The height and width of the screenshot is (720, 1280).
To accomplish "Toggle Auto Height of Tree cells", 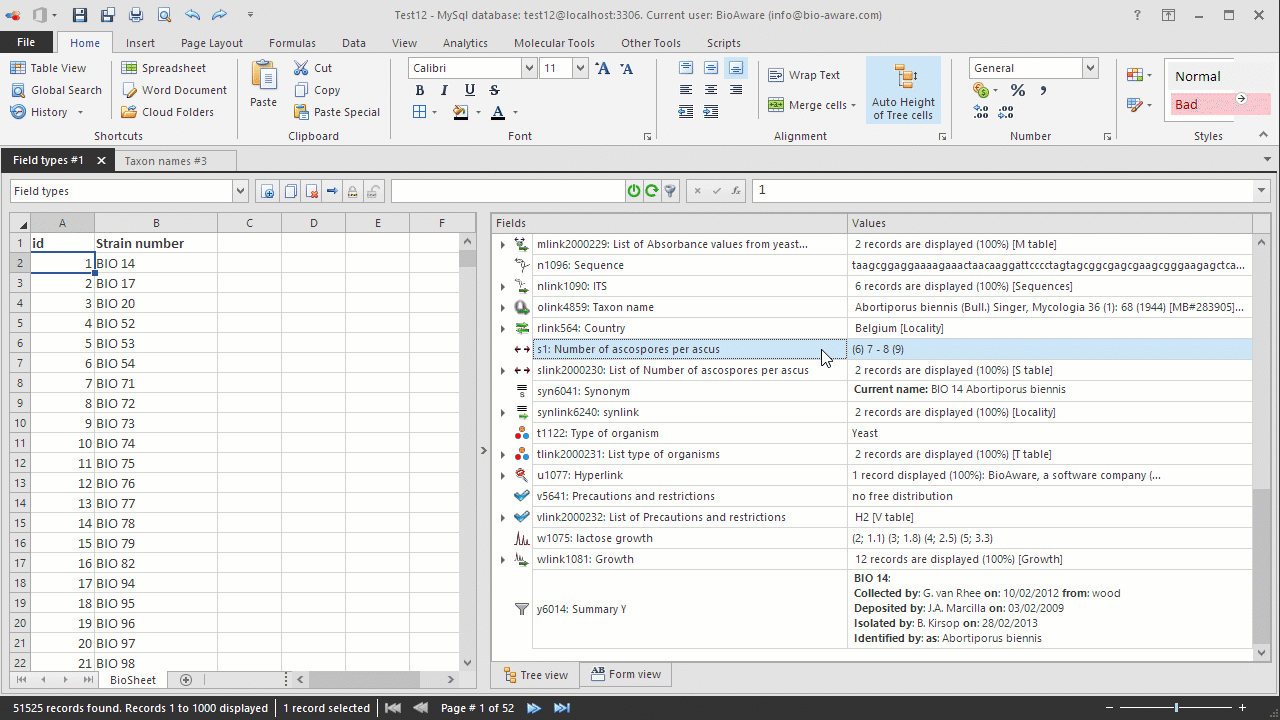I will (903, 90).
